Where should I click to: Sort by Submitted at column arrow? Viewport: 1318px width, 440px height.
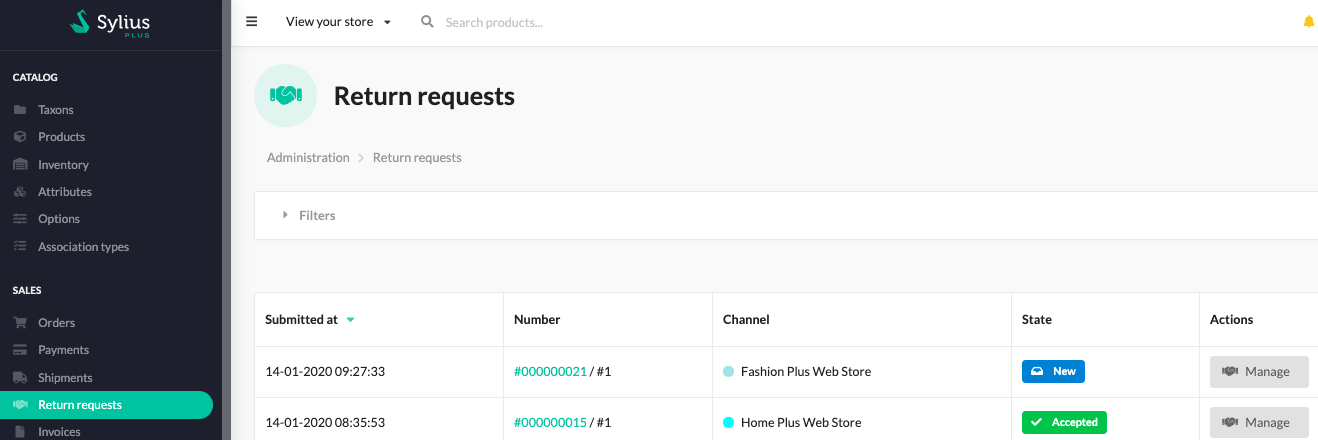[350, 320]
